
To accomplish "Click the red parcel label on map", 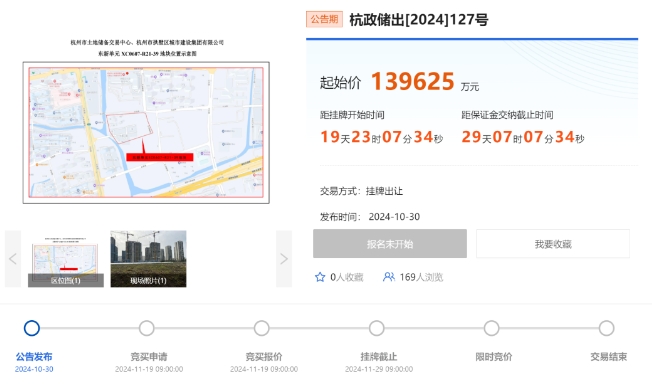I will click(x=160, y=157).
